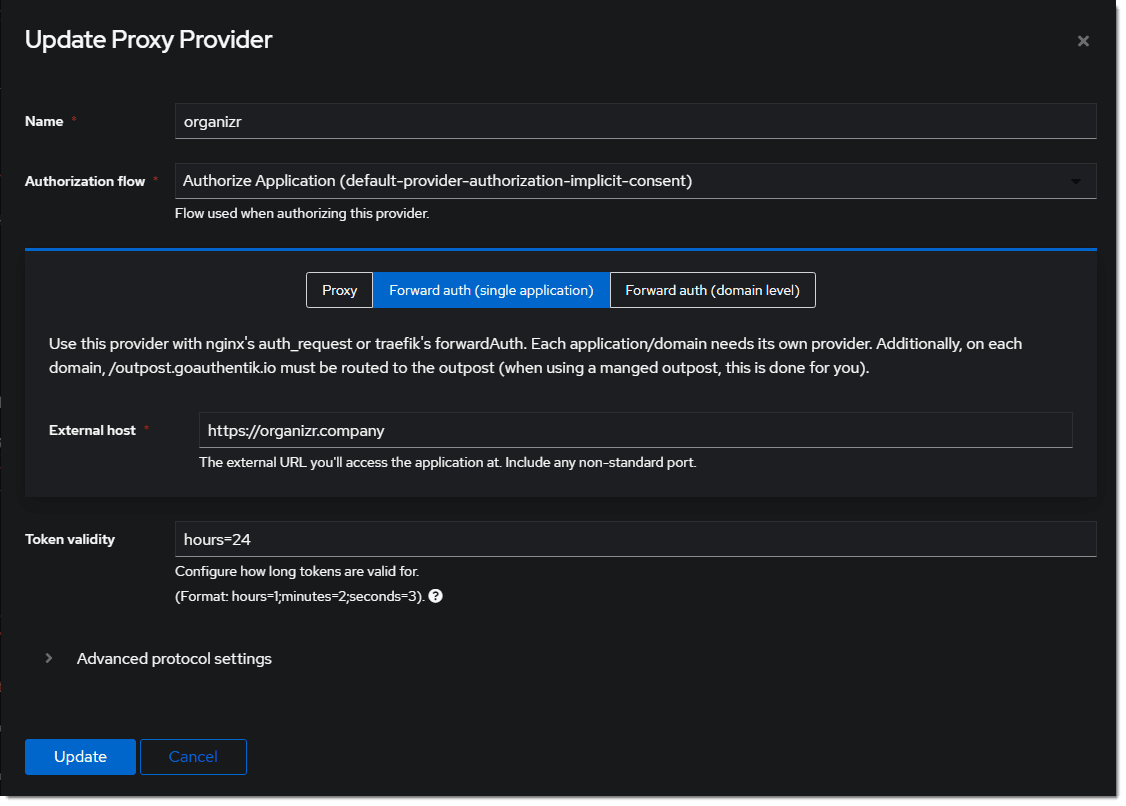Focus the Name field containing organizr
Screen dimensions: 1126x806
(635, 121)
